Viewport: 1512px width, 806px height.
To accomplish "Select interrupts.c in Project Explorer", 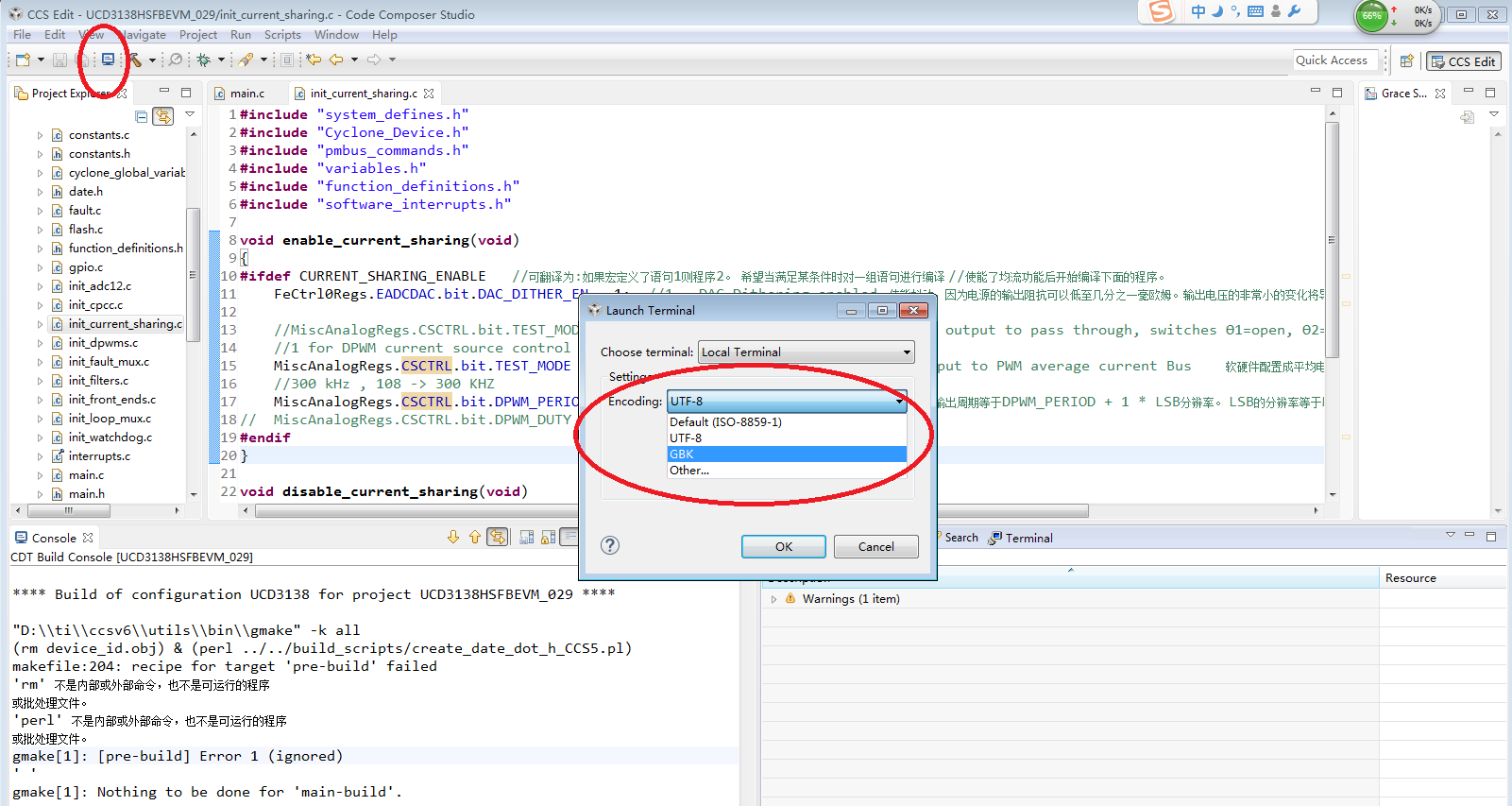I will [x=99, y=456].
